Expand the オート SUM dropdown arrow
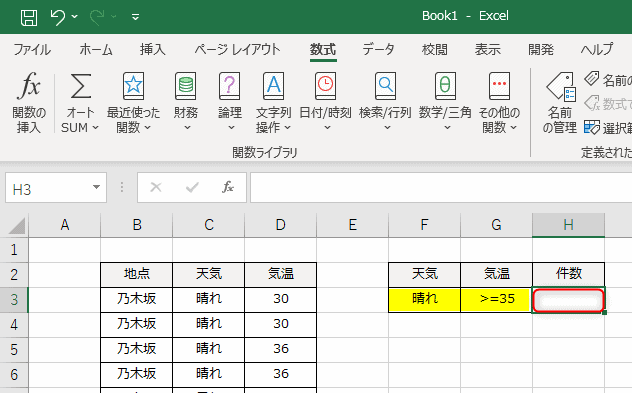 pos(96,128)
